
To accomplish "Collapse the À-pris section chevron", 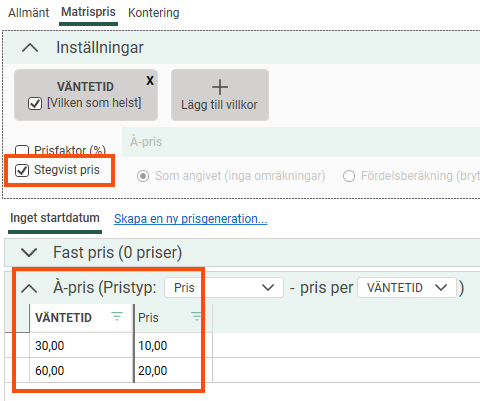I will 29,288.
